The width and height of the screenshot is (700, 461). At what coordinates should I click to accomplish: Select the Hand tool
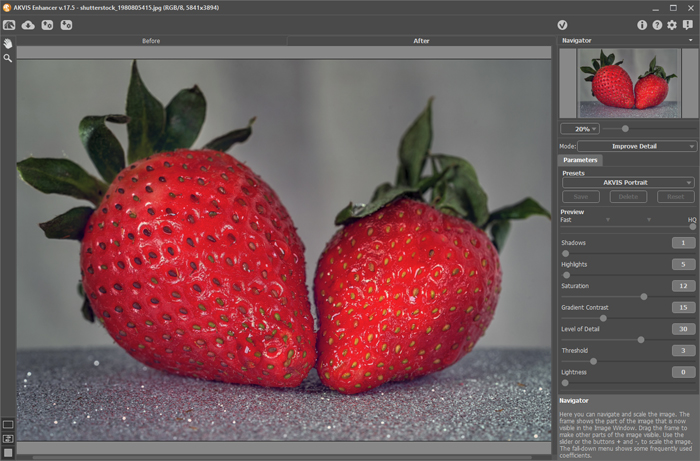pyautogui.click(x=8, y=44)
